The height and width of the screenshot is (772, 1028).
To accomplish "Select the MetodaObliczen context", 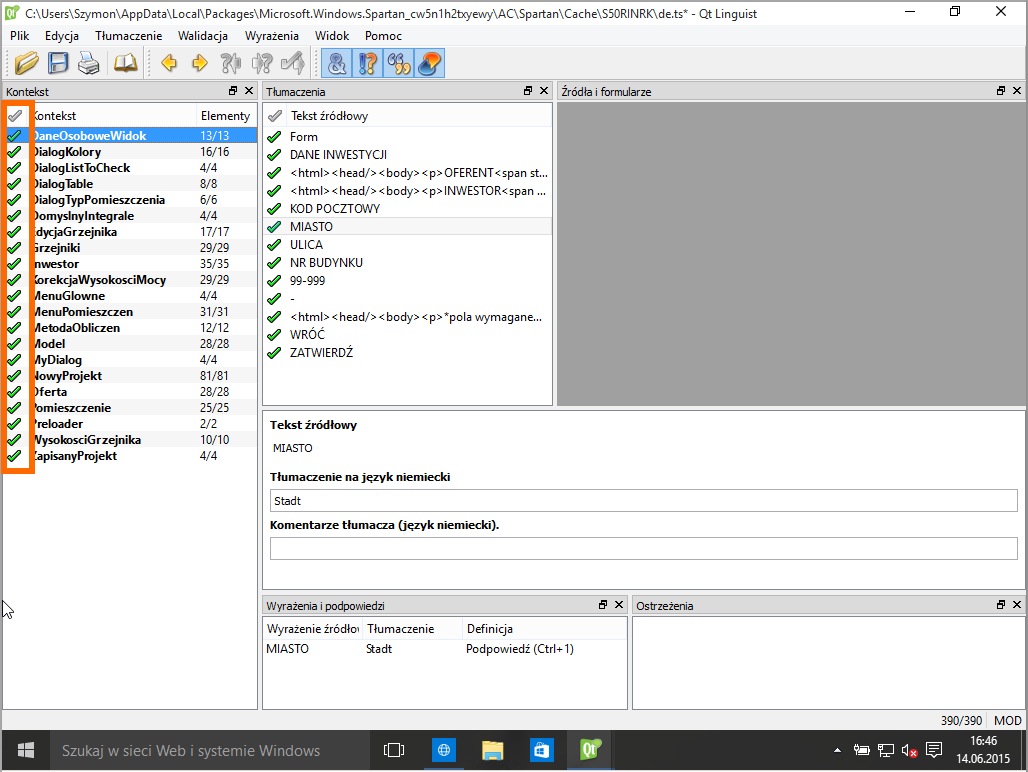I will tap(75, 328).
